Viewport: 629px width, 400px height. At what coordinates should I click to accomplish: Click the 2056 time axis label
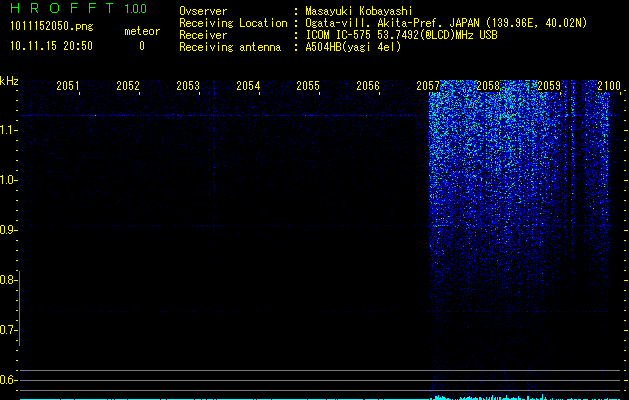(368, 85)
